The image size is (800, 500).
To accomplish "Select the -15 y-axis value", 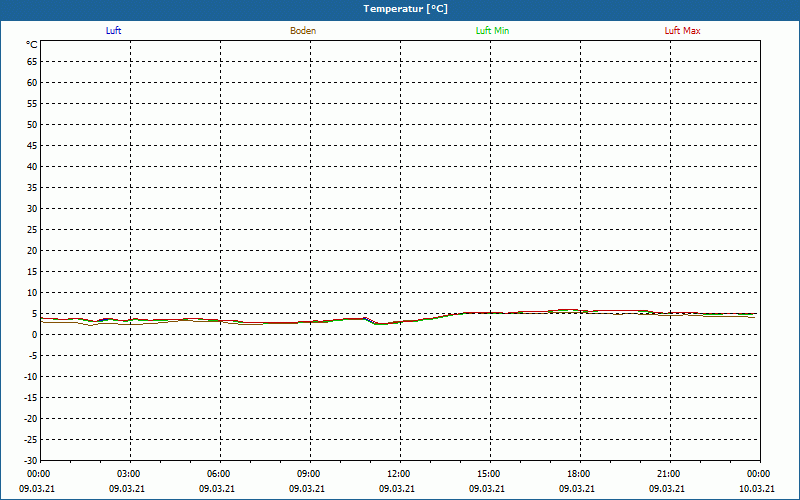I will [31, 398].
